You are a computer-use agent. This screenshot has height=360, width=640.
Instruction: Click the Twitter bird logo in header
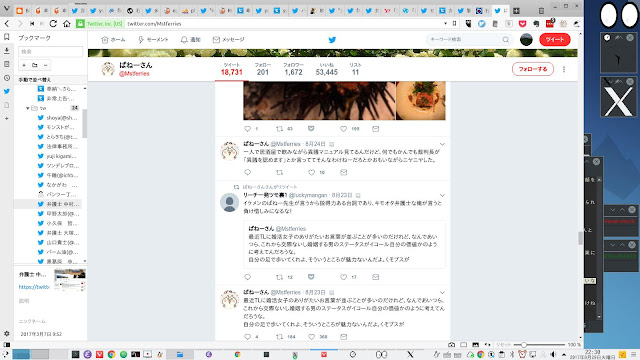[x=332, y=40]
